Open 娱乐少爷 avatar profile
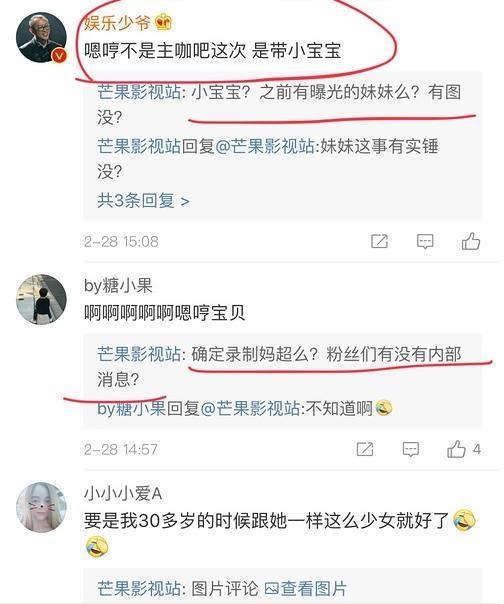 pos(41,37)
